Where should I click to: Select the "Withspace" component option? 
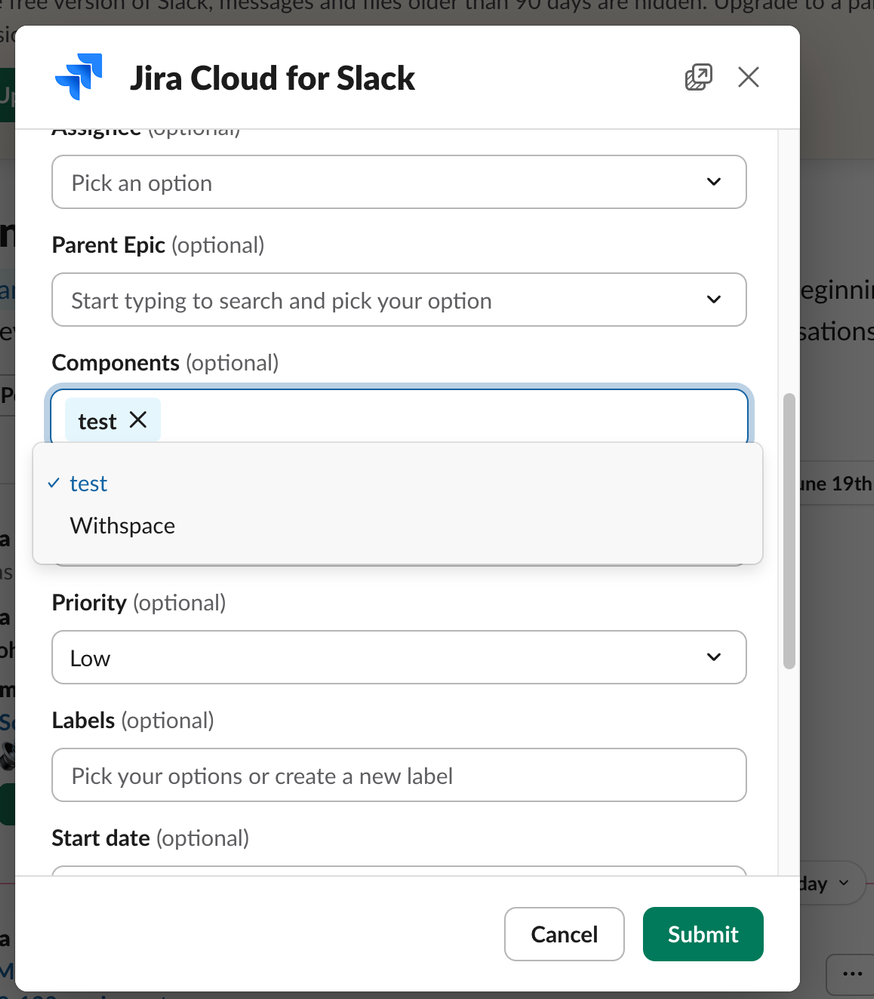[122, 526]
